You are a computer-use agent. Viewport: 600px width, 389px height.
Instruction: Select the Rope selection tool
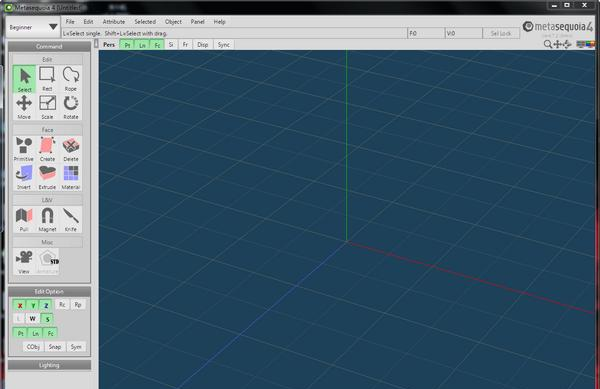[x=71, y=79]
